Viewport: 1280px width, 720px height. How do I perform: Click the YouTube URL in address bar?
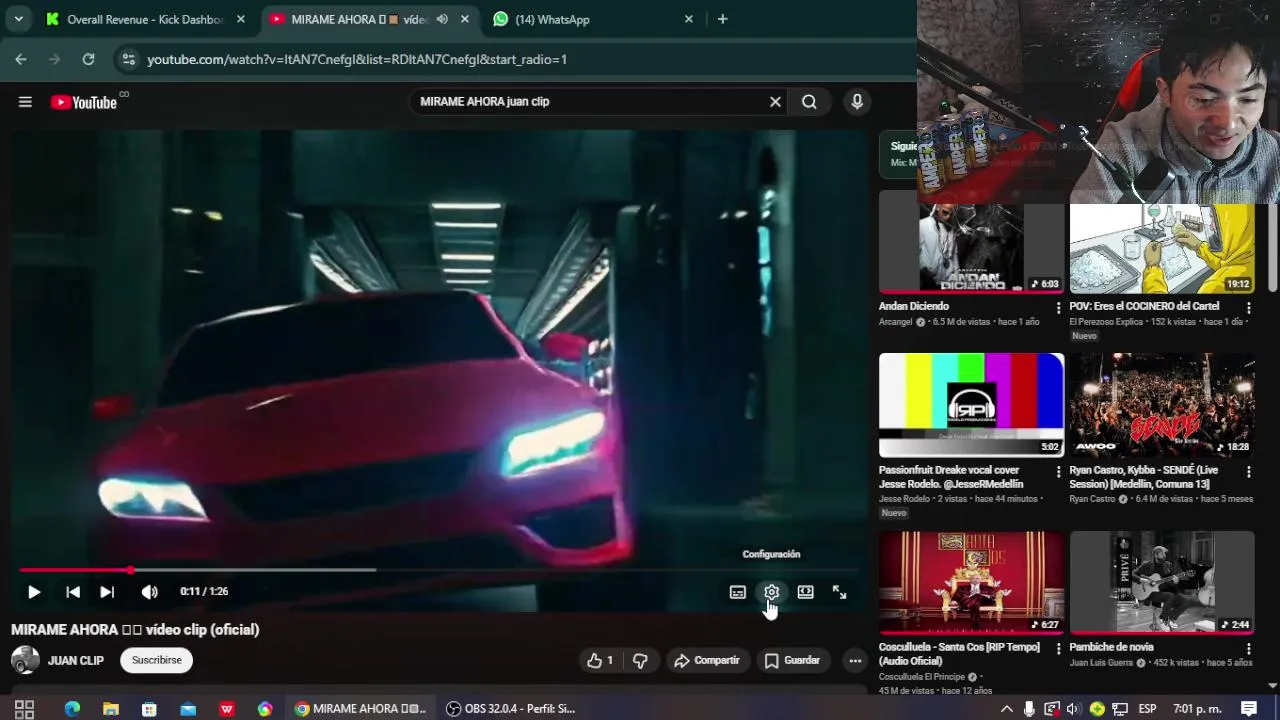click(357, 59)
